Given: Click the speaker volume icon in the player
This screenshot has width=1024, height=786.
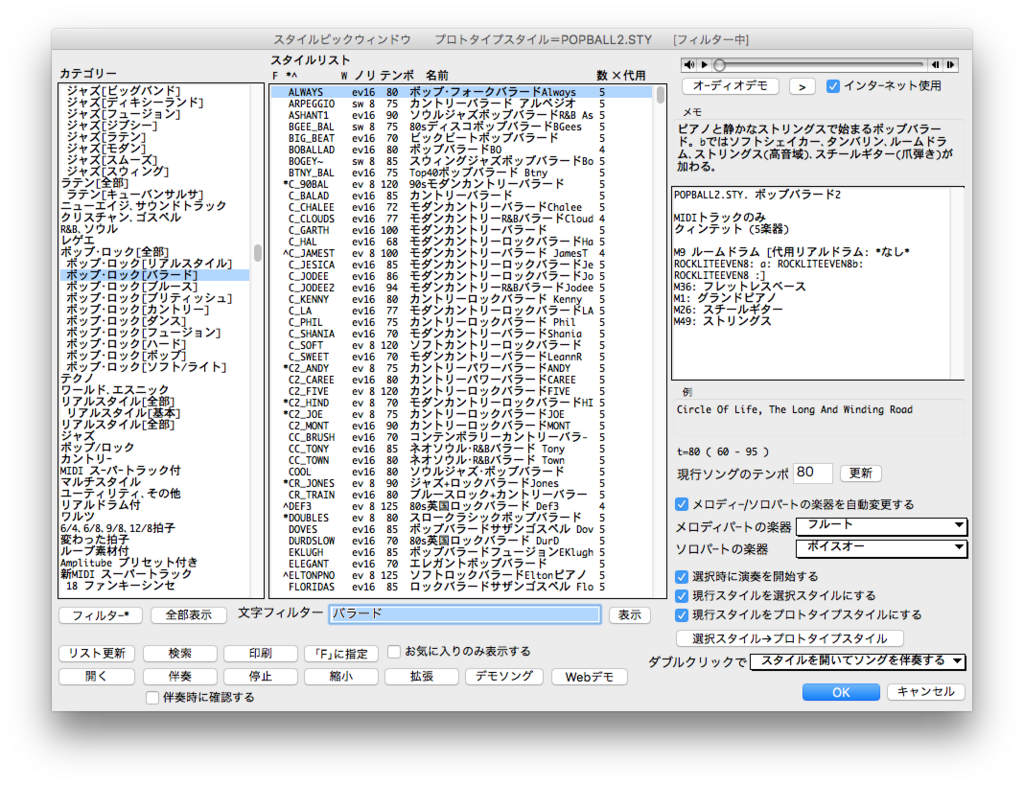Looking at the screenshot, I should pos(689,65).
